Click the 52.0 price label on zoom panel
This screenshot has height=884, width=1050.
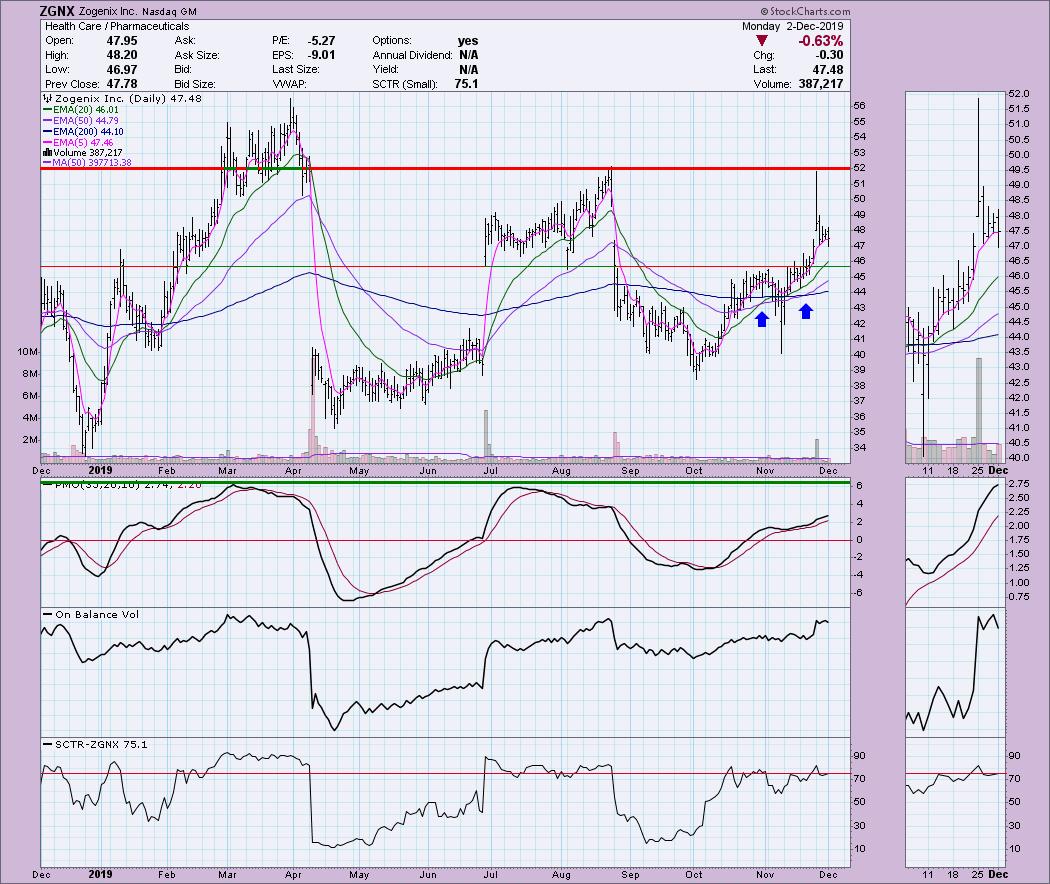[1019, 93]
